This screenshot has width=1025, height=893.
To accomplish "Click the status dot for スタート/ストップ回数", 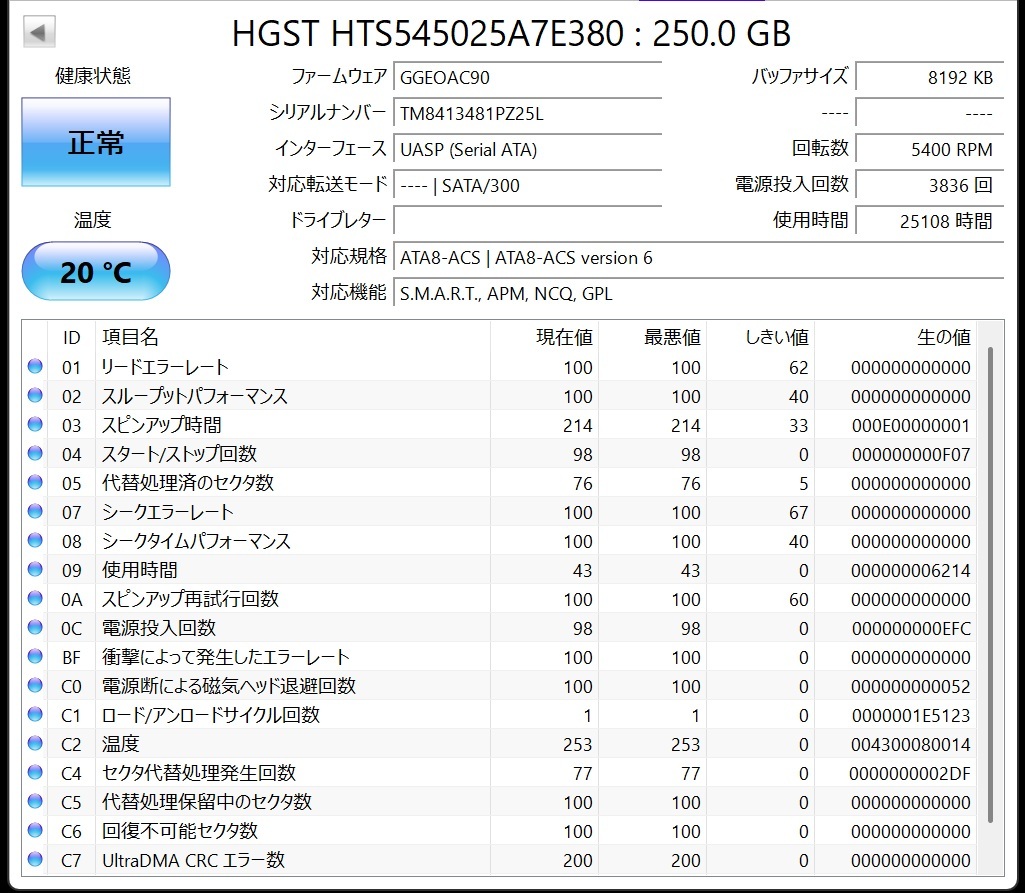I will pyautogui.click(x=35, y=453).
